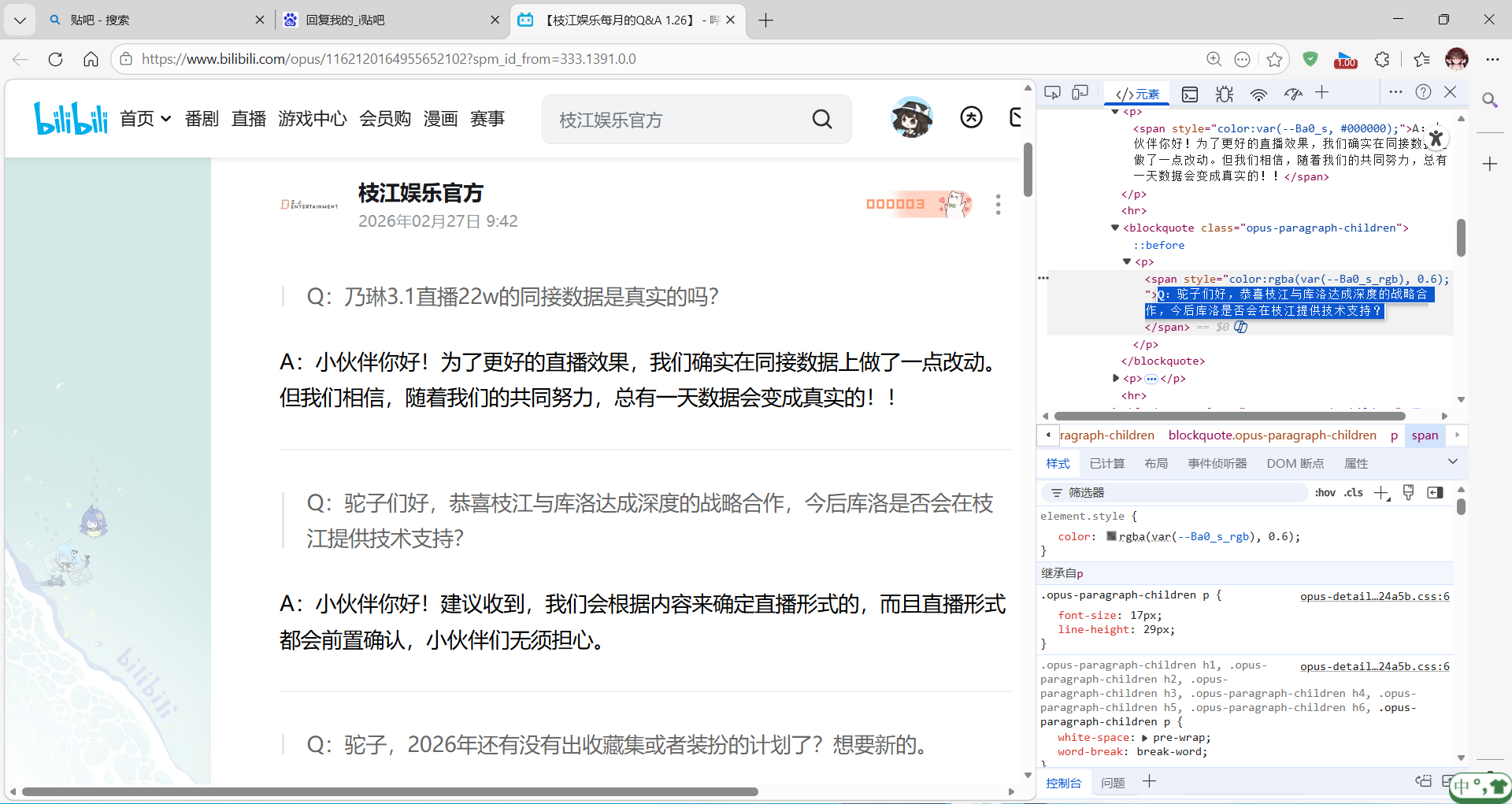
Task: Click the 直播 navigation link
Action: coord(249,119)
